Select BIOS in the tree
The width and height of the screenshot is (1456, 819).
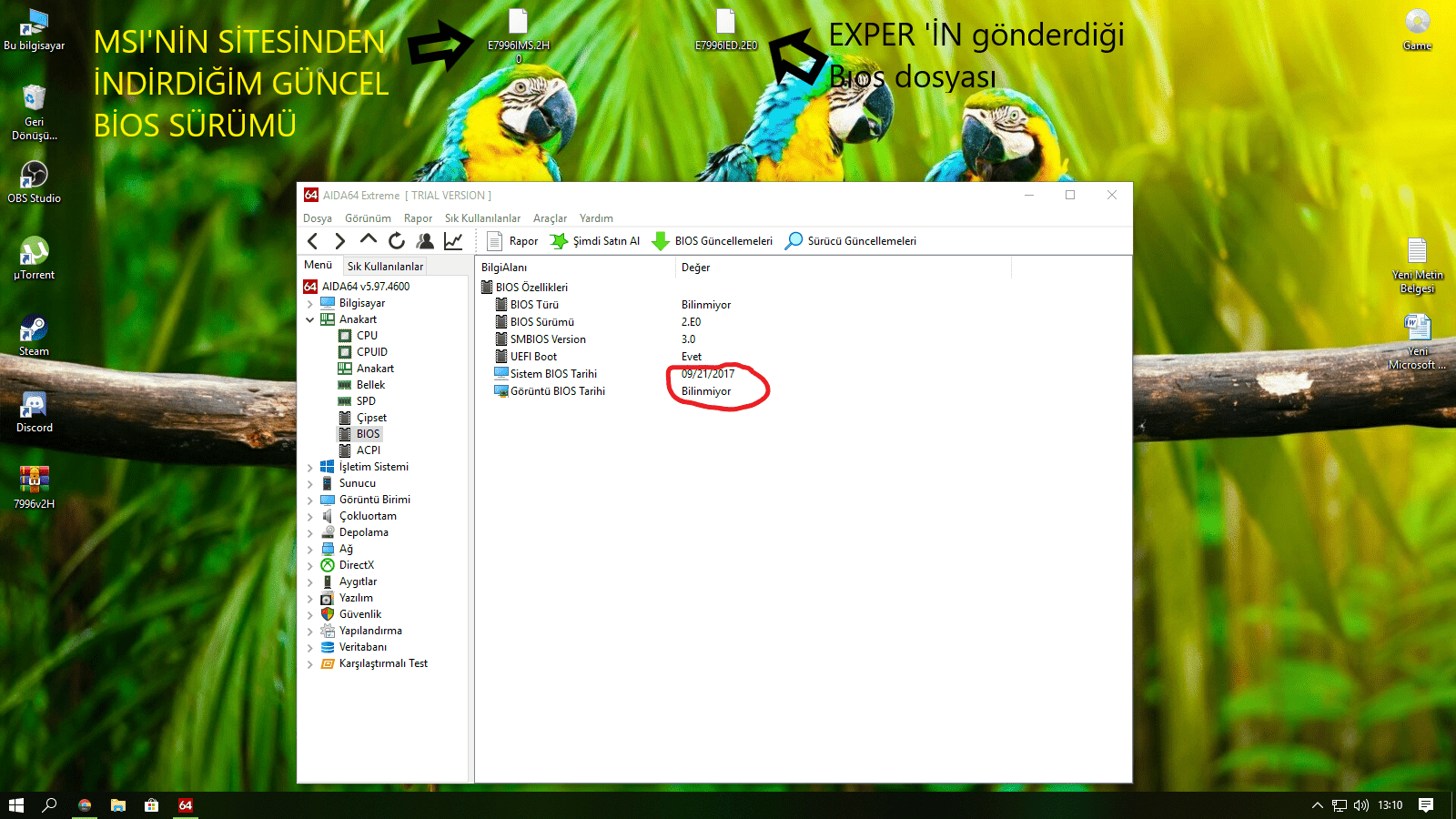point(359,434)
